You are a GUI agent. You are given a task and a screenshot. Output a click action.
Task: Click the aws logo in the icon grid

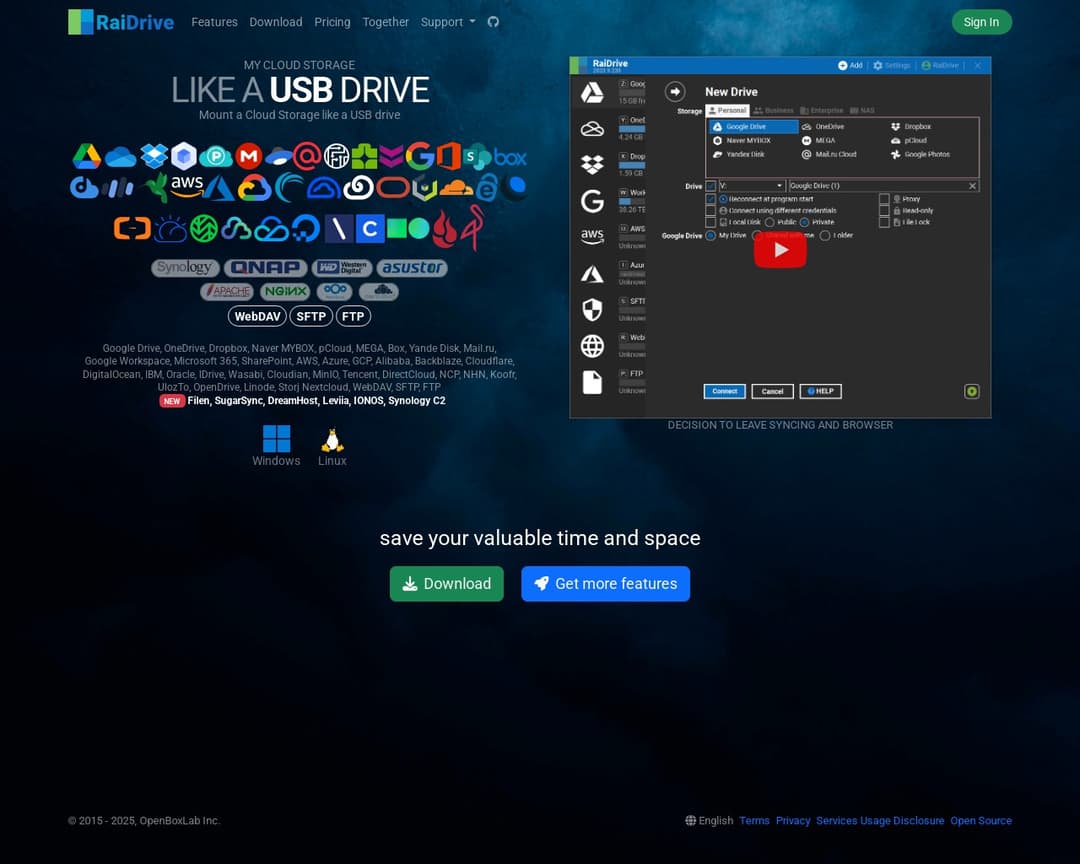187,186
